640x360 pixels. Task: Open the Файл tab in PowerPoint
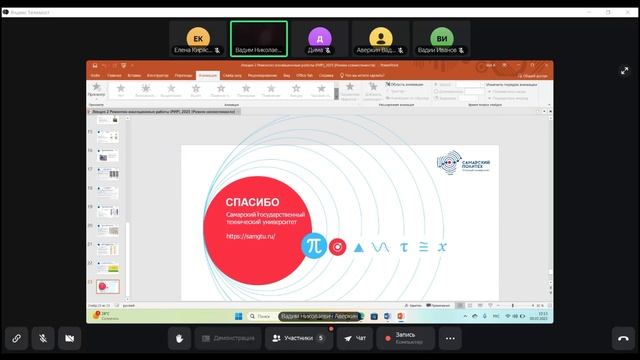95,76
